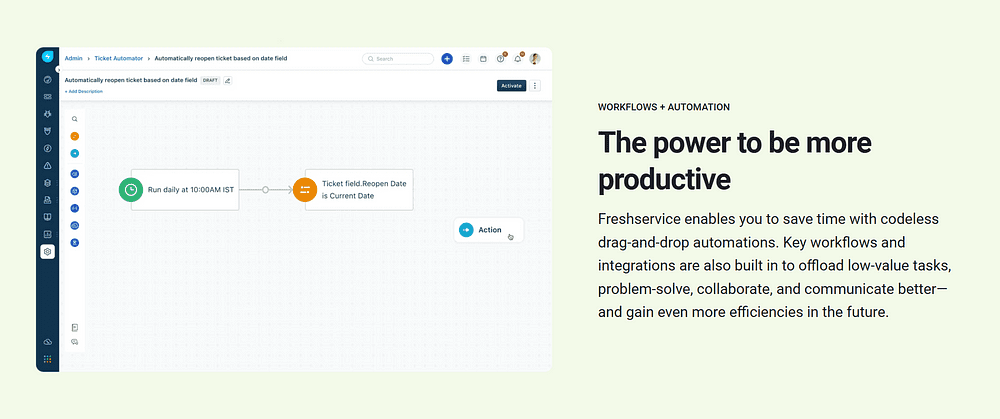Open the Dashboard gauge icon in sidebar
Viewport: 1000px width, 419px height.
47,80
